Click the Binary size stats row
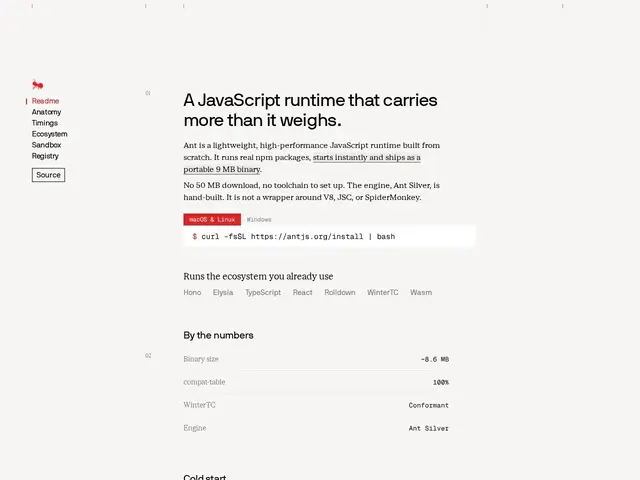The image size is (640, 480). point(316,359)
